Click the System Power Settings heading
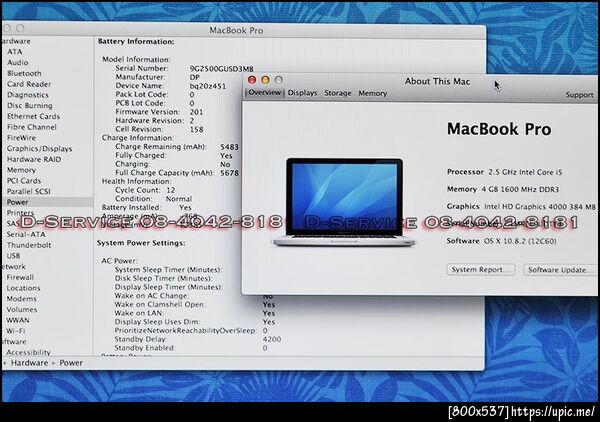 pyautogui.click(x=141, y=243)
